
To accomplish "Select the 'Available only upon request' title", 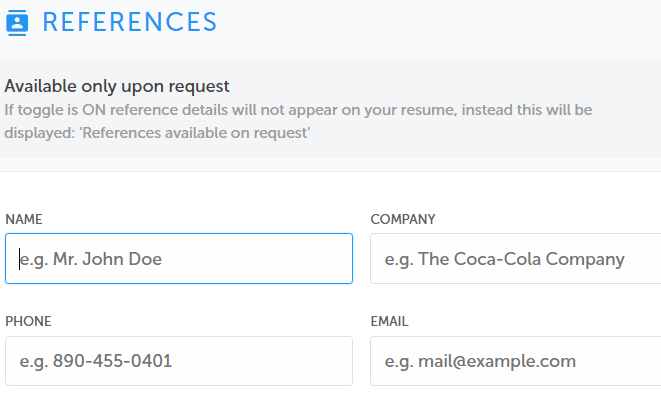I will tap(117, 86).
